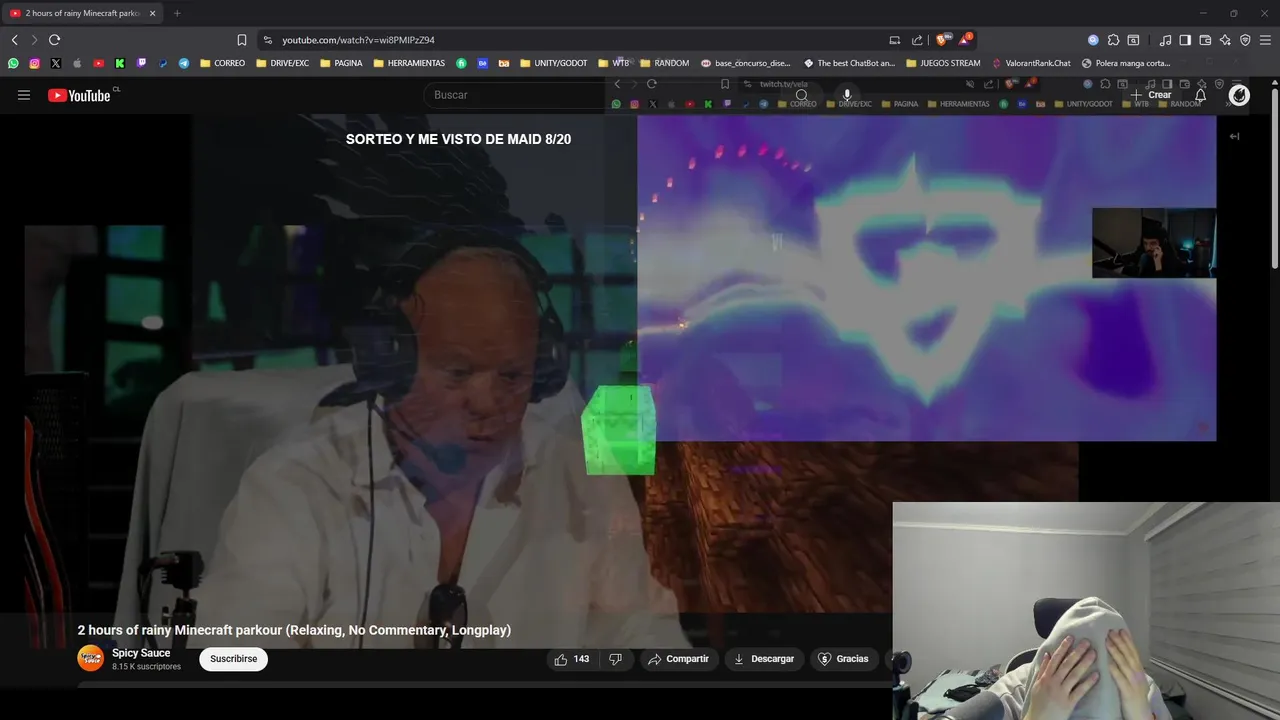Go to YouTube home via logo
1280x720 pixels.
79,95
